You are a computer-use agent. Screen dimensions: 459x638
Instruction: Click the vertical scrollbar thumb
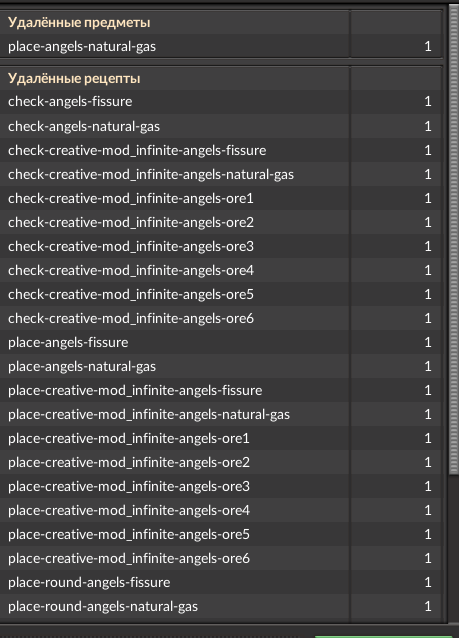click(453, 239)
